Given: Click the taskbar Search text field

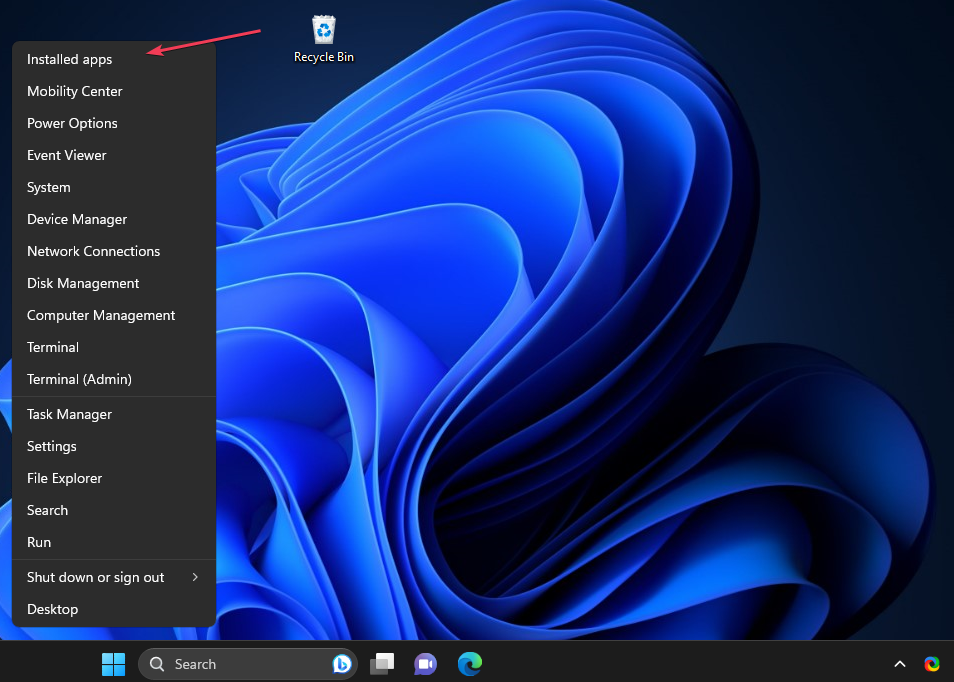Looking at the screenshot, I should [x=240, y=664].
